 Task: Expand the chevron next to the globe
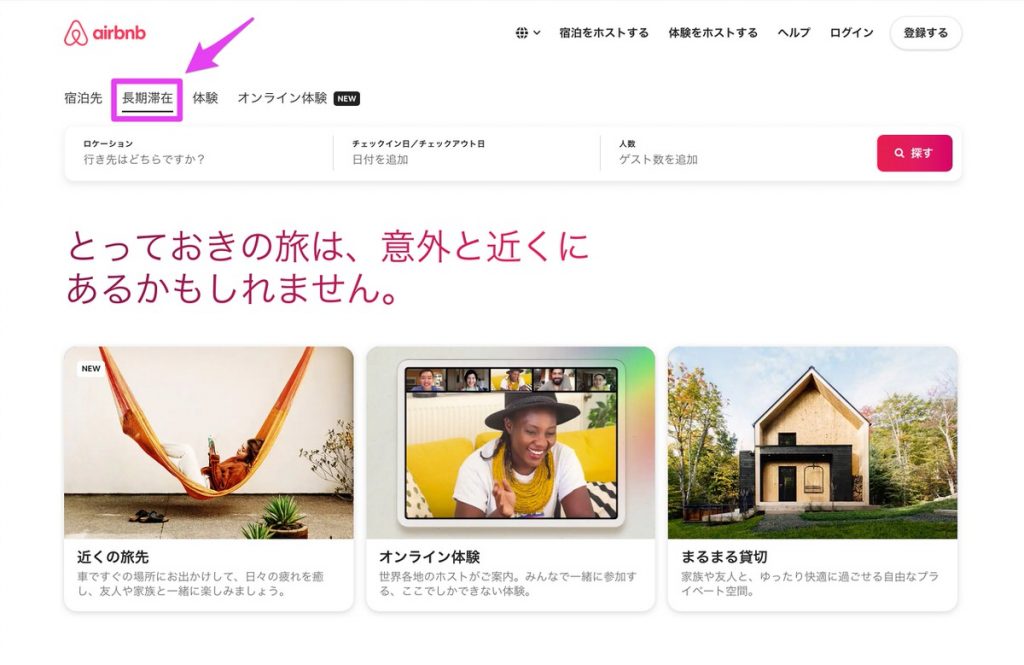tap(537, 33)
